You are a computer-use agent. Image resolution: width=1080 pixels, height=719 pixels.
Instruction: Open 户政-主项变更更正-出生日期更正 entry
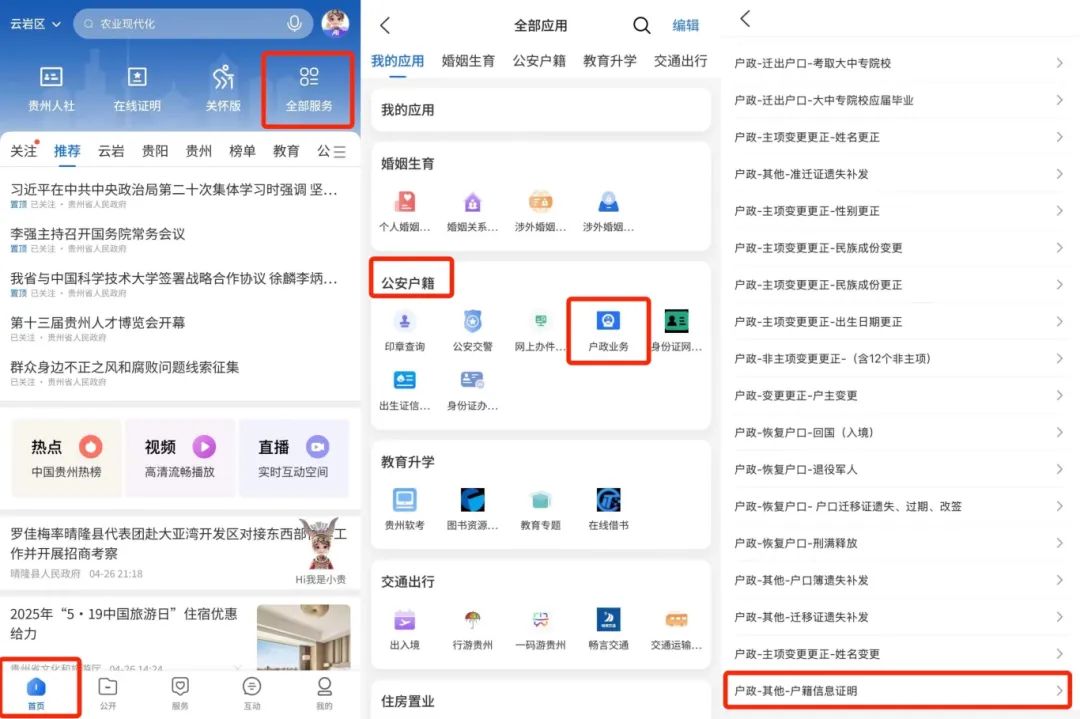pos(899,322)
